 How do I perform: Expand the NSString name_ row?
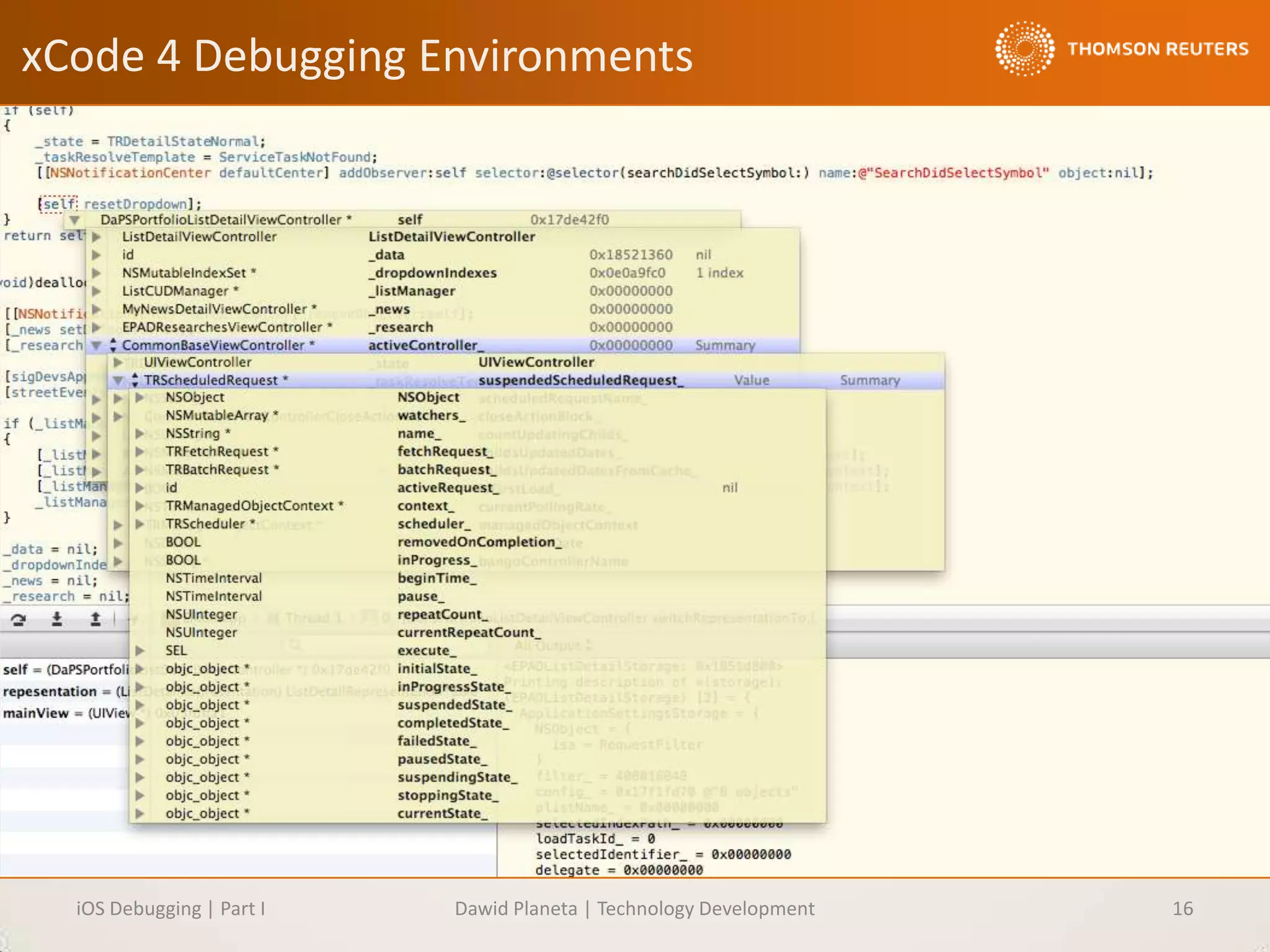point(140,434)
